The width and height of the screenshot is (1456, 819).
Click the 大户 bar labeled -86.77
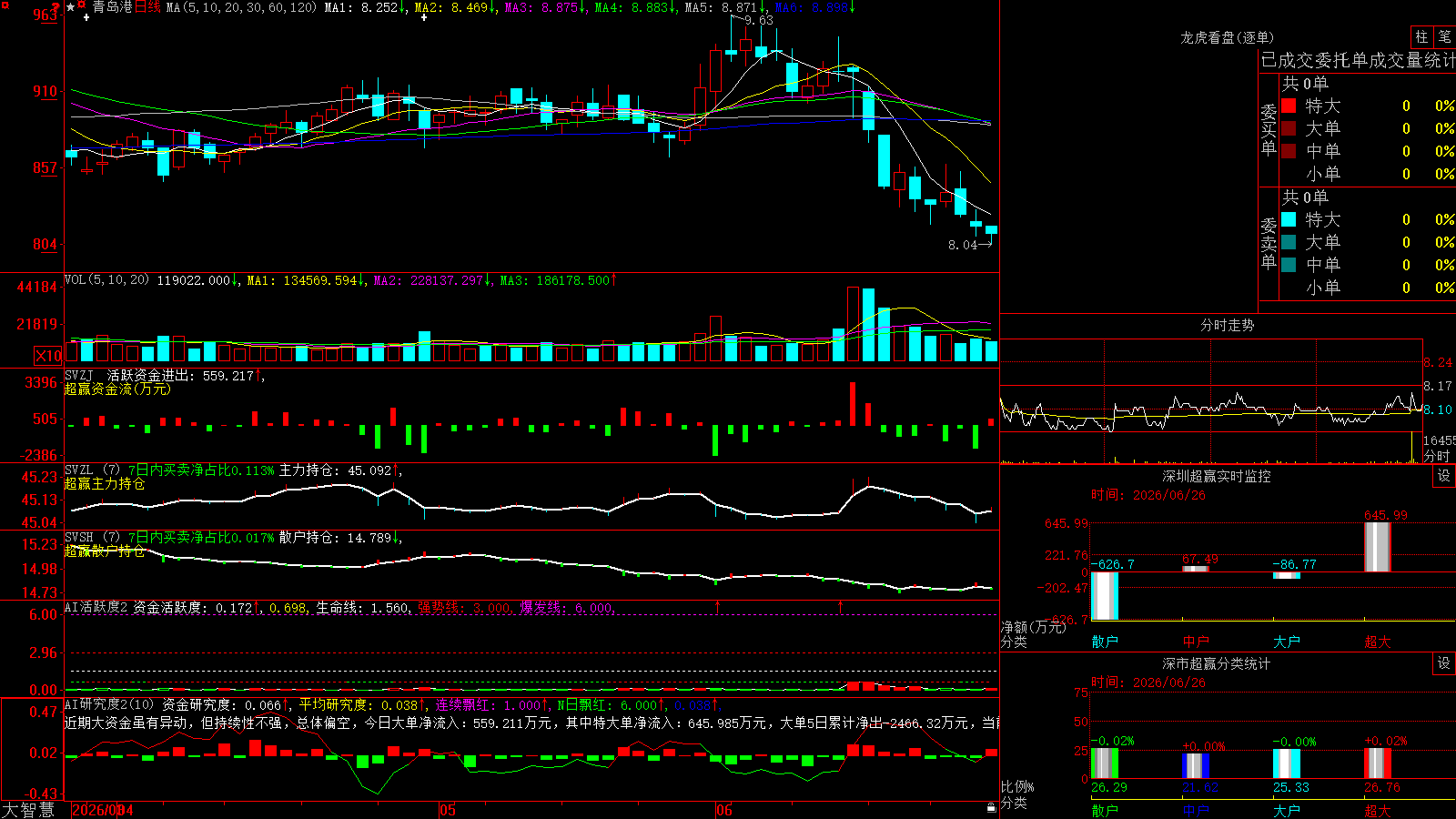[x=1287, y=576]
